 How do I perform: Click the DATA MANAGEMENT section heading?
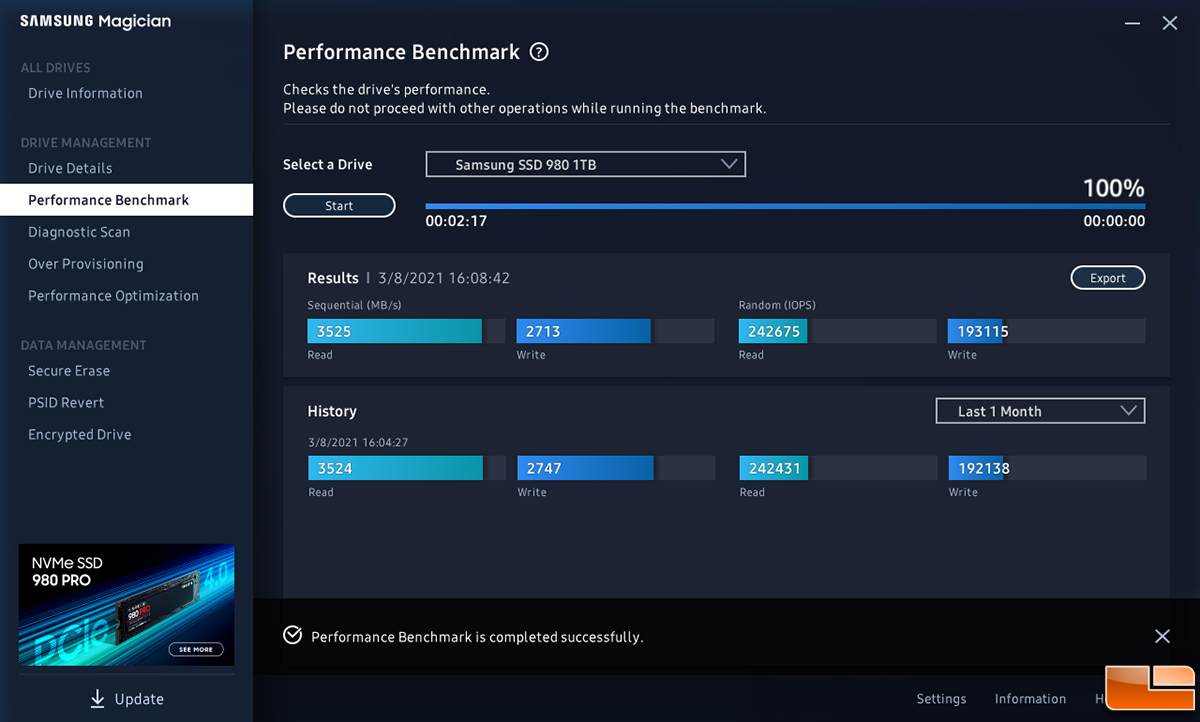click(84, 345)
